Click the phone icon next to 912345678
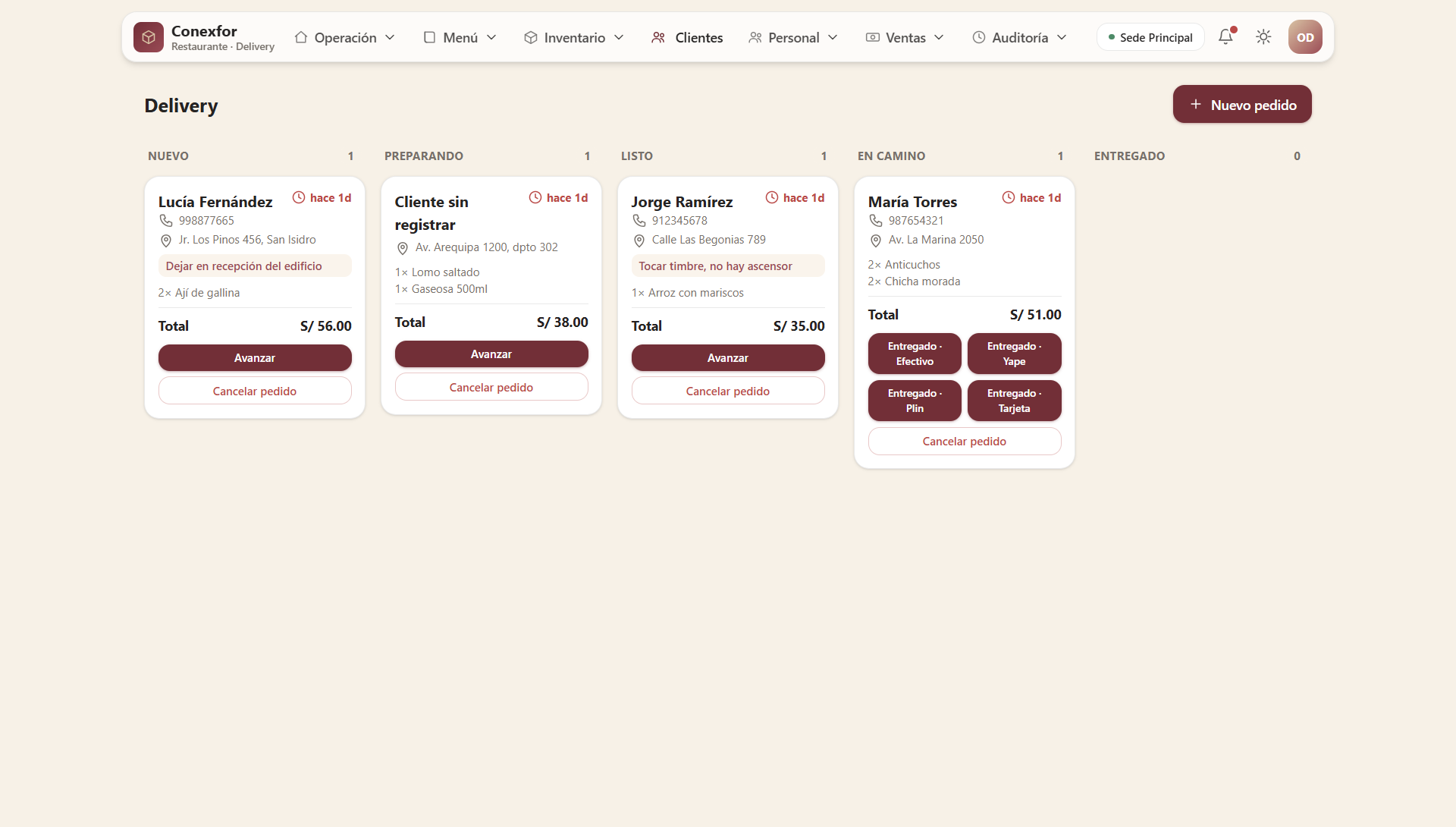Screen dimensions: 1456x827 [639, 221]
